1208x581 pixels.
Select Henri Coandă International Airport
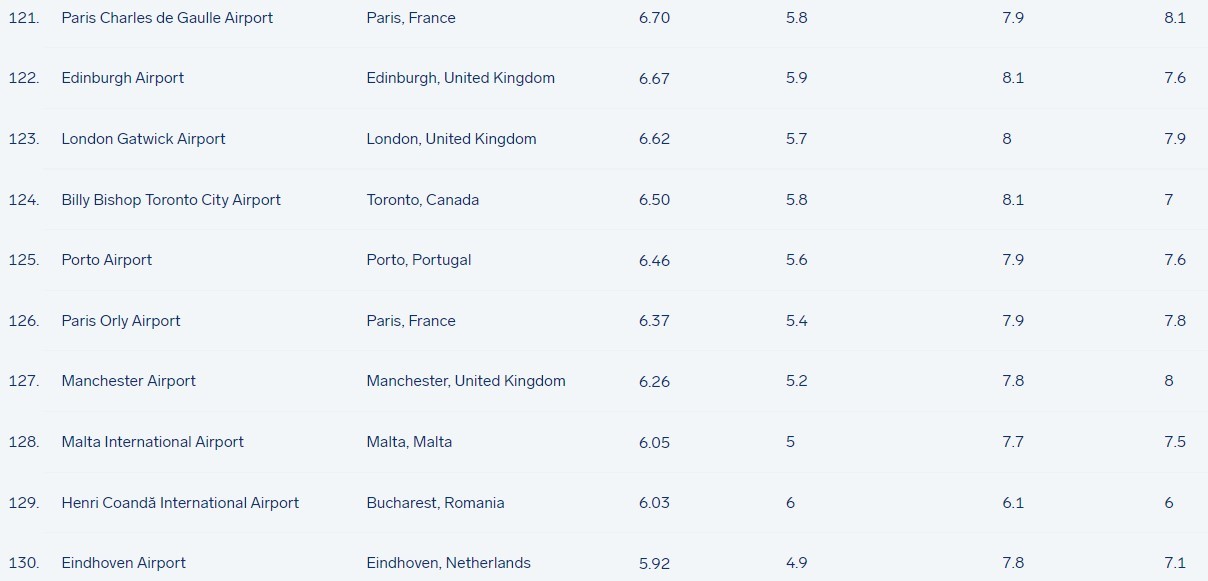(x=180, y=503)
